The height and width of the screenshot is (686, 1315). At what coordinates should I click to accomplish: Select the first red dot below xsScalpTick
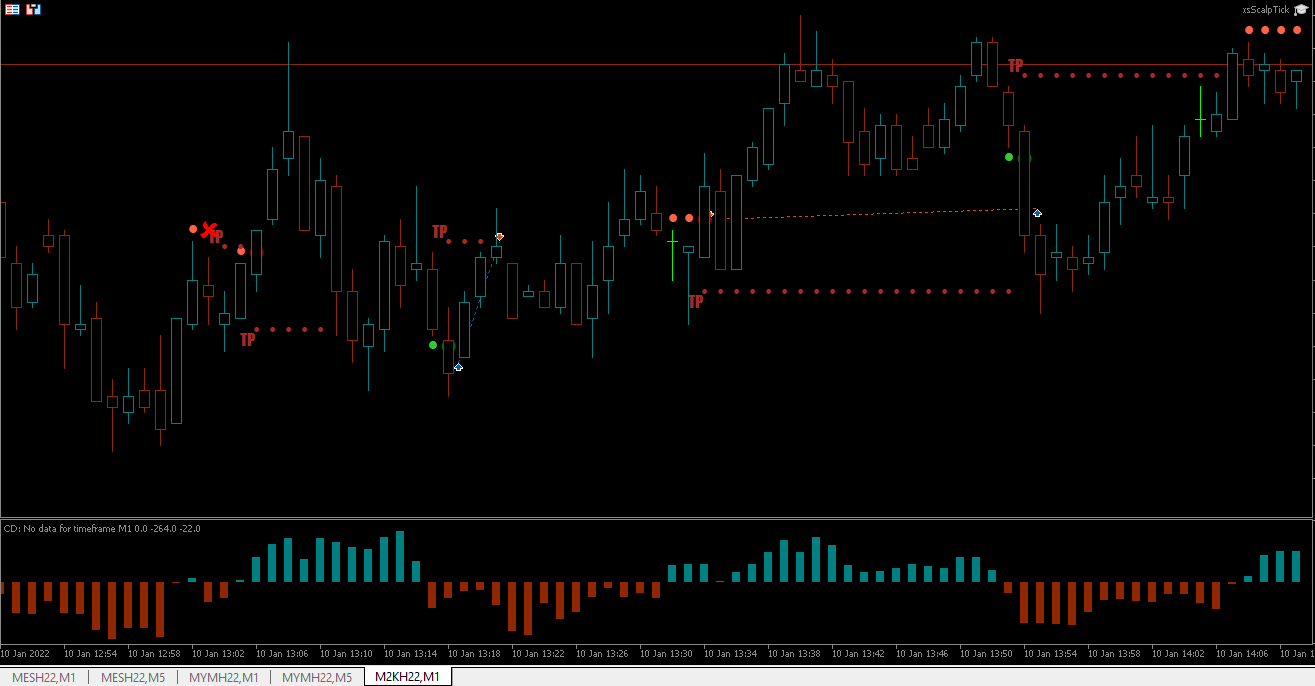click(1249, 30)
